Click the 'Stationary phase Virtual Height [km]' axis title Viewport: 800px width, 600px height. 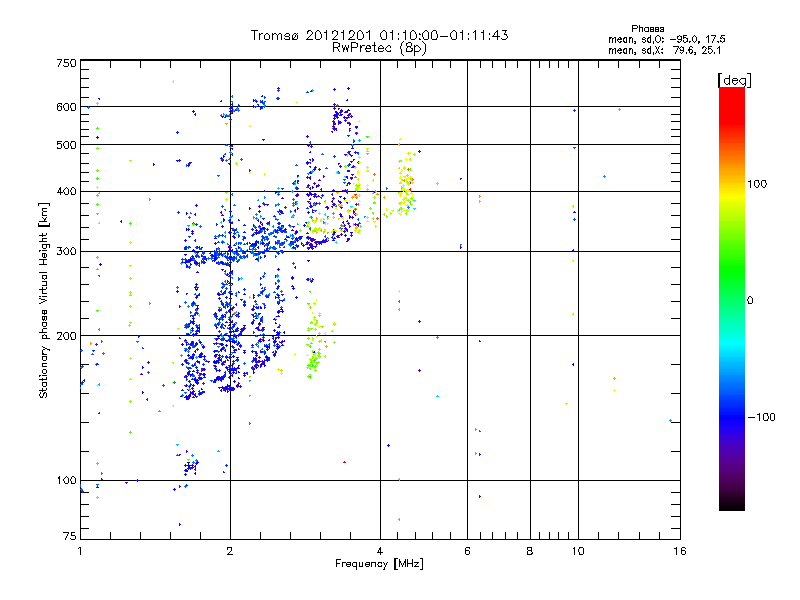[44, 301]
